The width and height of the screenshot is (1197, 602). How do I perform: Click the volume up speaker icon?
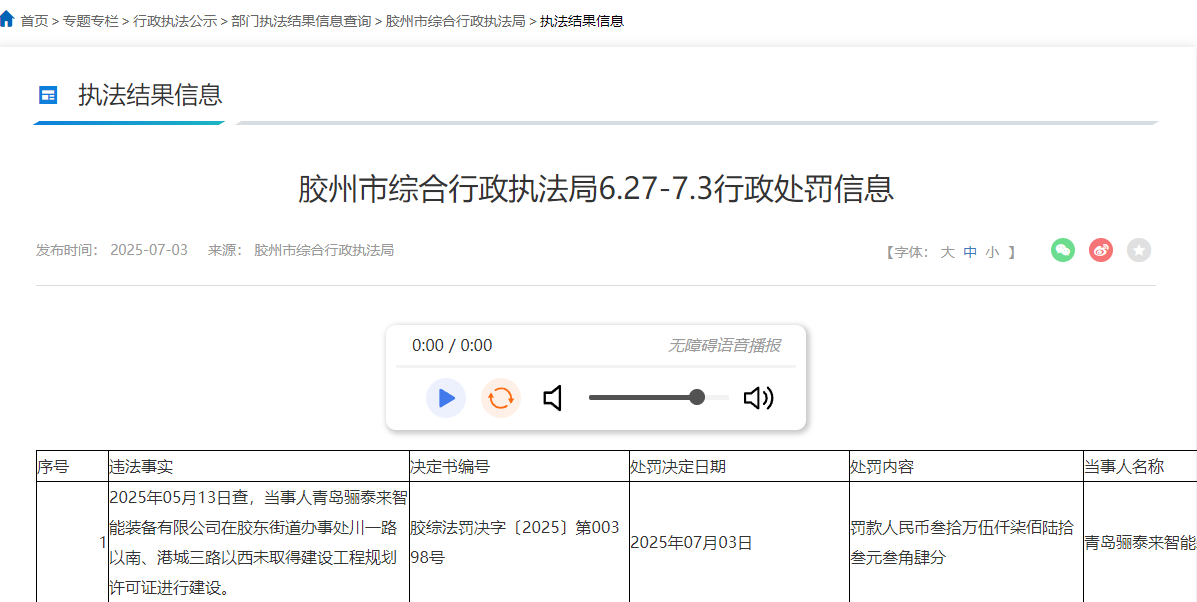click(x=758, y=398)
